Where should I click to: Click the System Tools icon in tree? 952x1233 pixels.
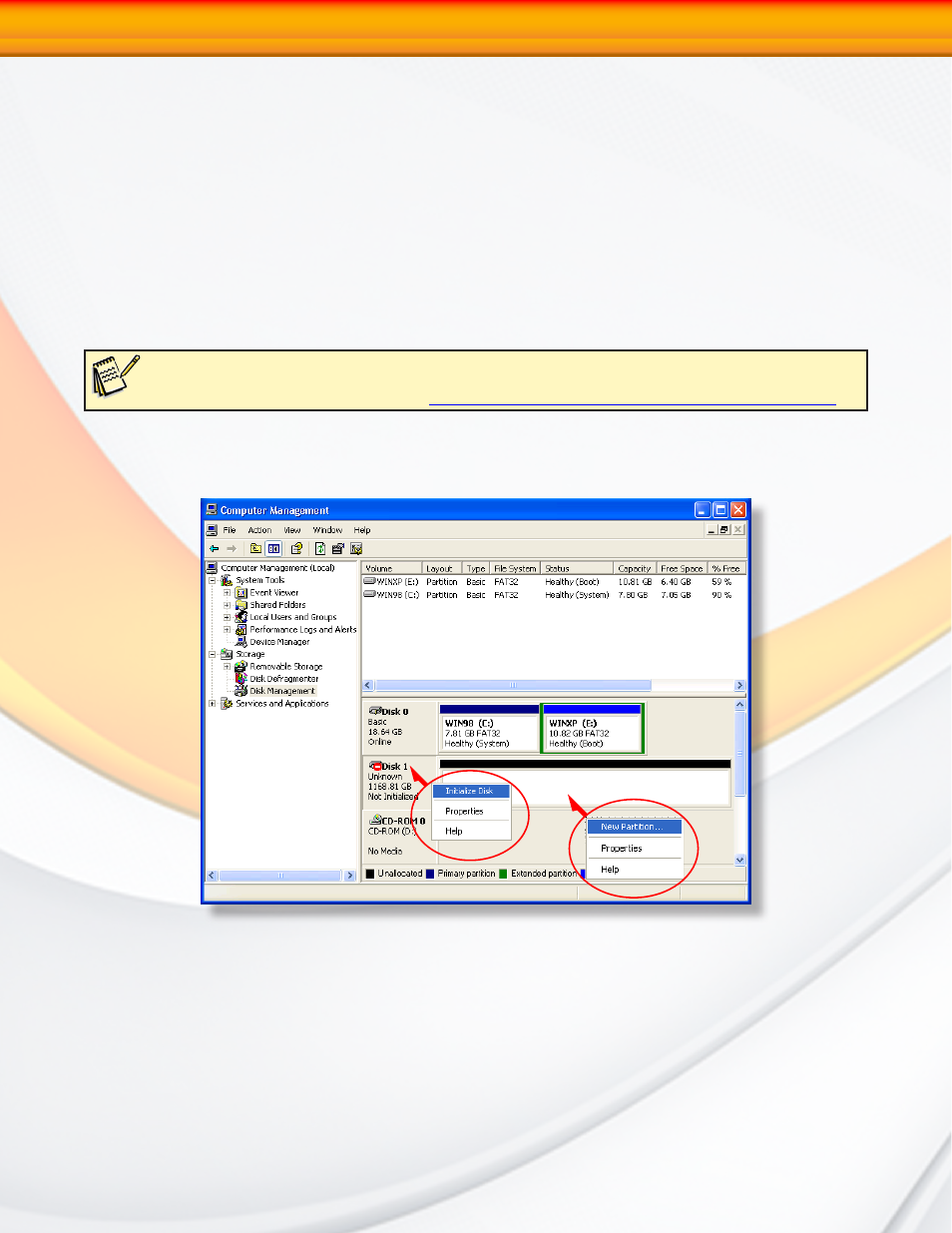227,580
